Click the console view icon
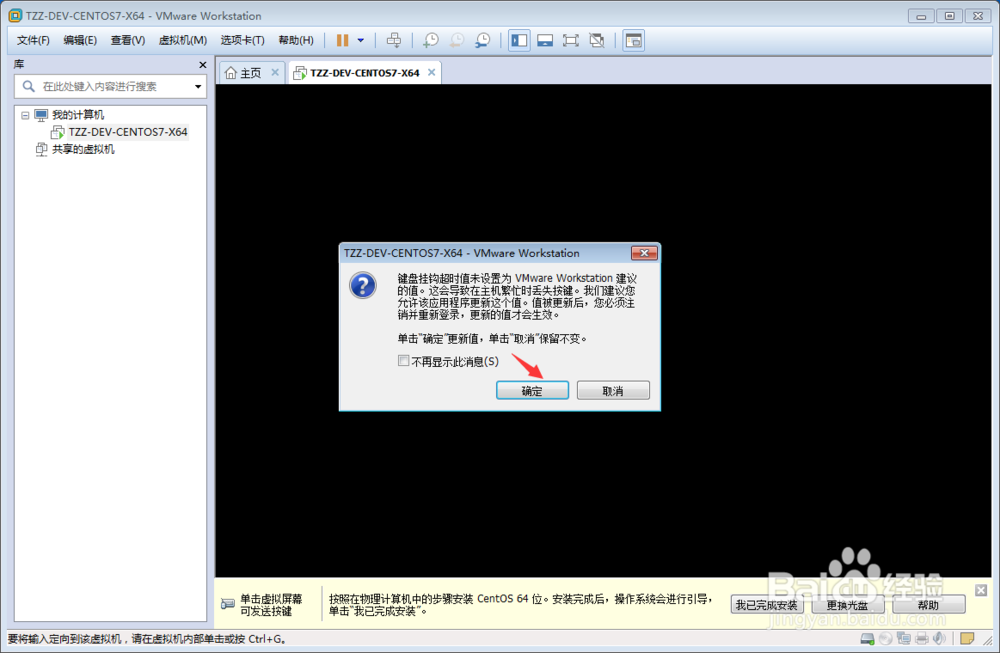 point(633,41)
